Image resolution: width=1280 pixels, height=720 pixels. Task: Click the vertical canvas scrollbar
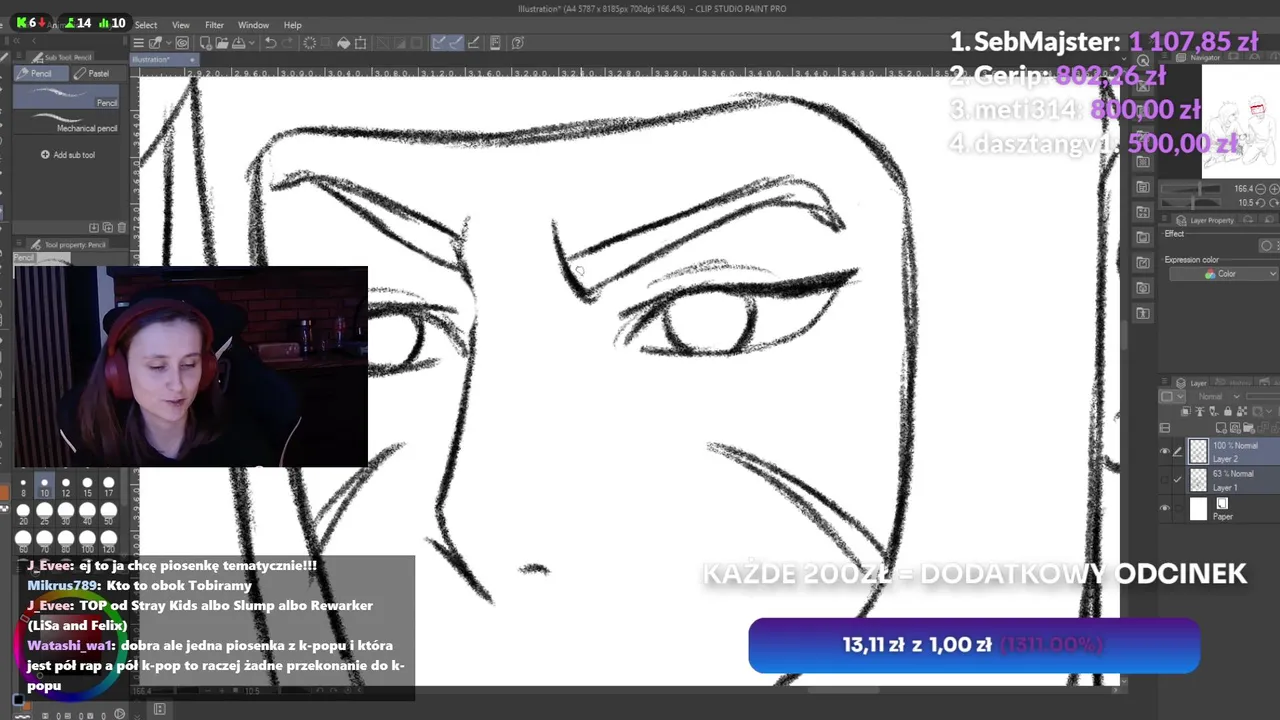click(1124, 335)
